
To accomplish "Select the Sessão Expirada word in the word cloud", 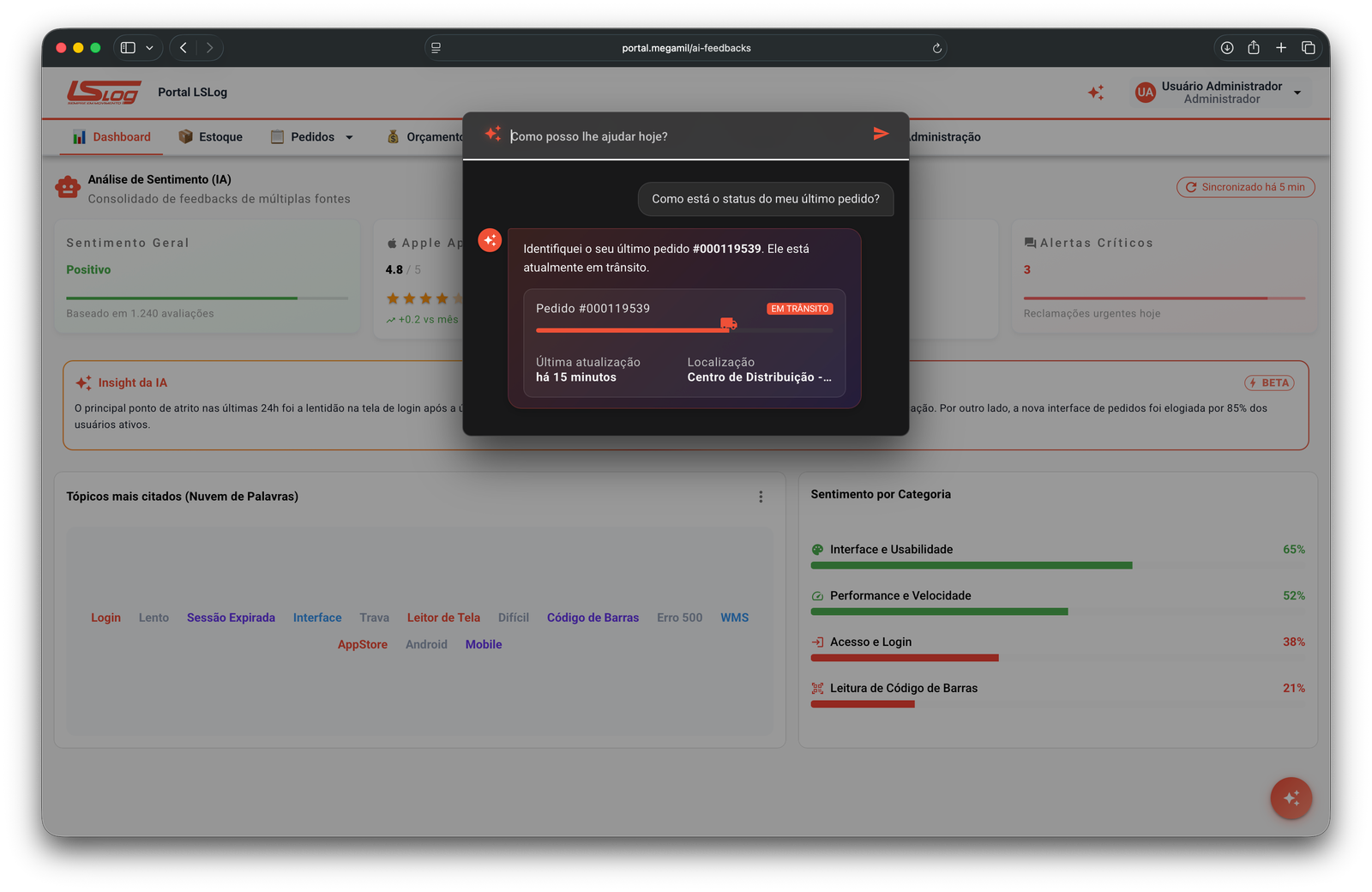I will point(231,618).
